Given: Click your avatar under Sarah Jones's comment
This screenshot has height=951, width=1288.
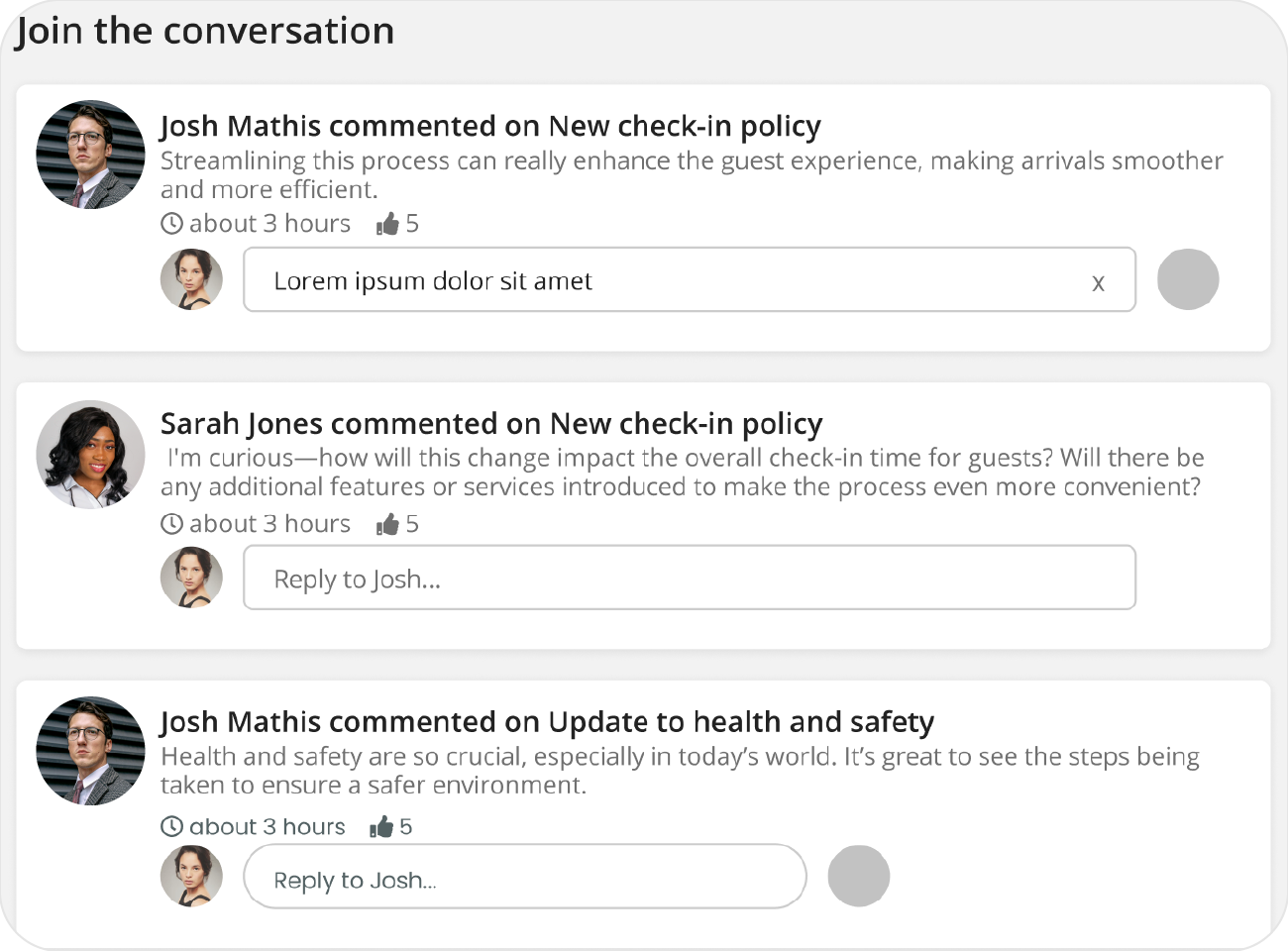Looking at the screenshot, I should click(x=191, y=577).
